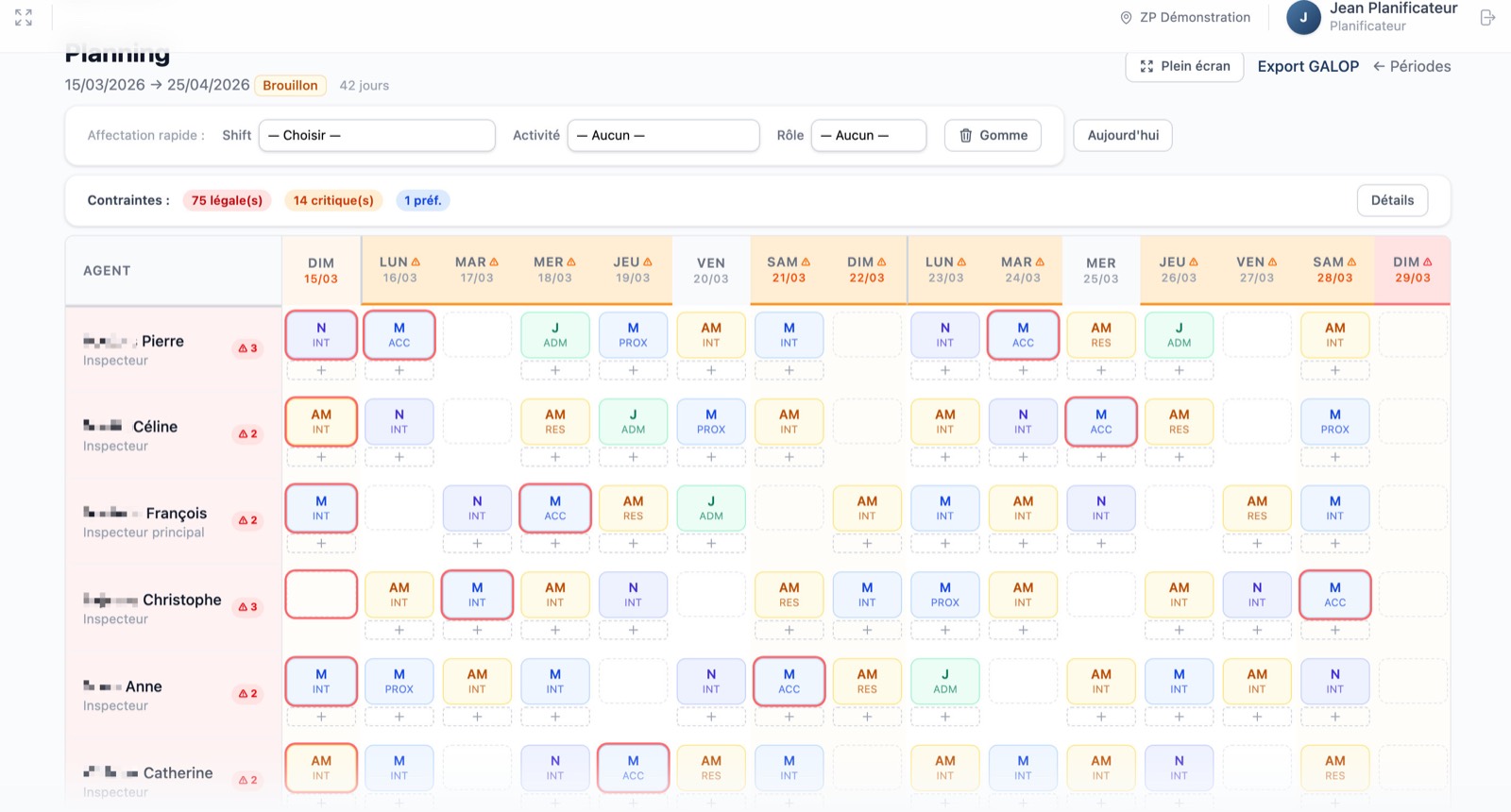Click the warning triangle on SAM 21/03 header

806,262
